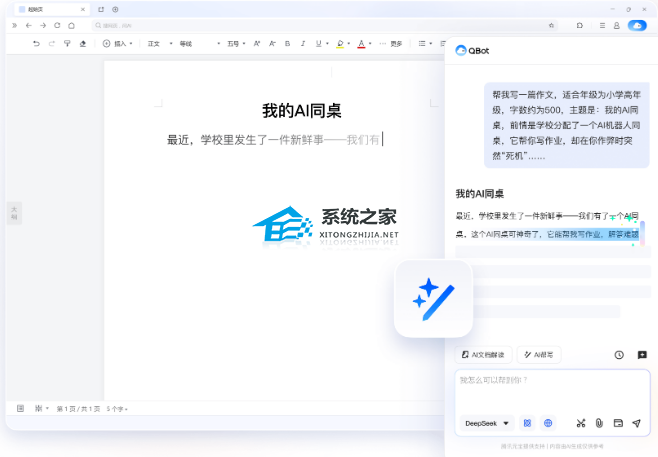Activate the format painter tool
The height and width of the screenshot is (457, 658).
coord(67,43)
